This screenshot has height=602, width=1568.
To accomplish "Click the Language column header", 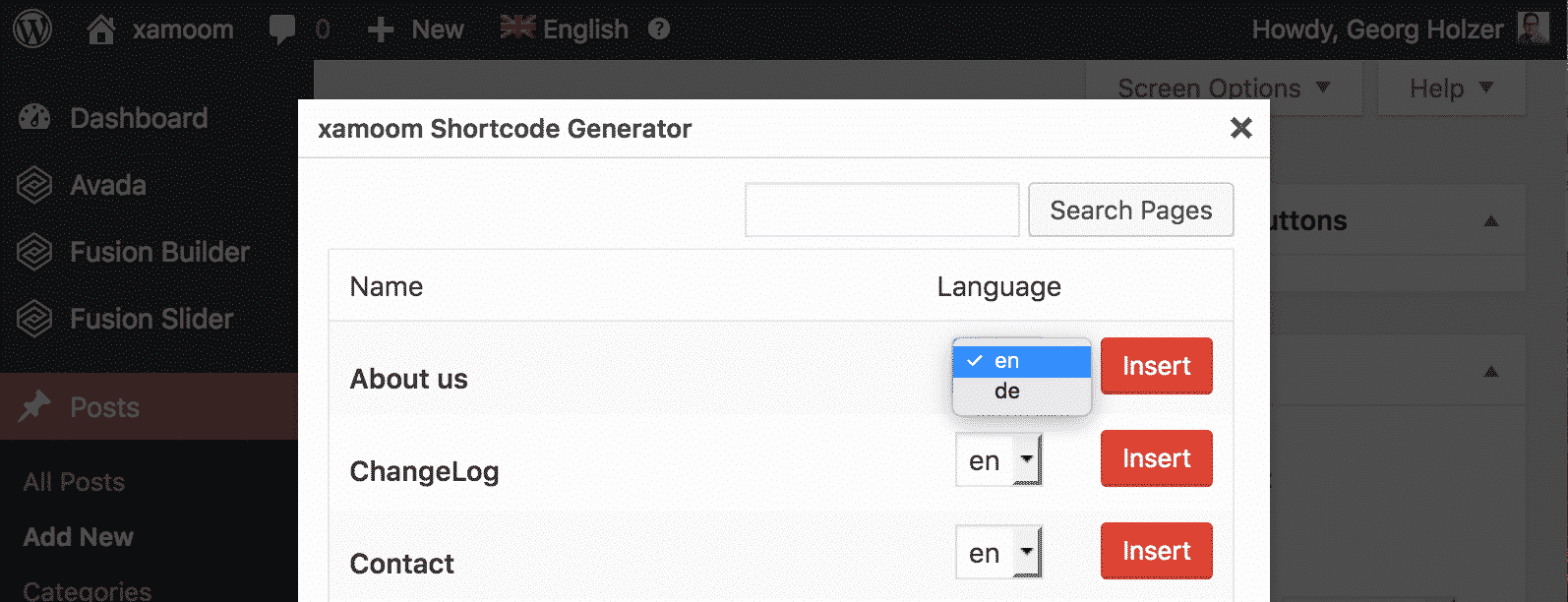I will [x=999, y=287].
